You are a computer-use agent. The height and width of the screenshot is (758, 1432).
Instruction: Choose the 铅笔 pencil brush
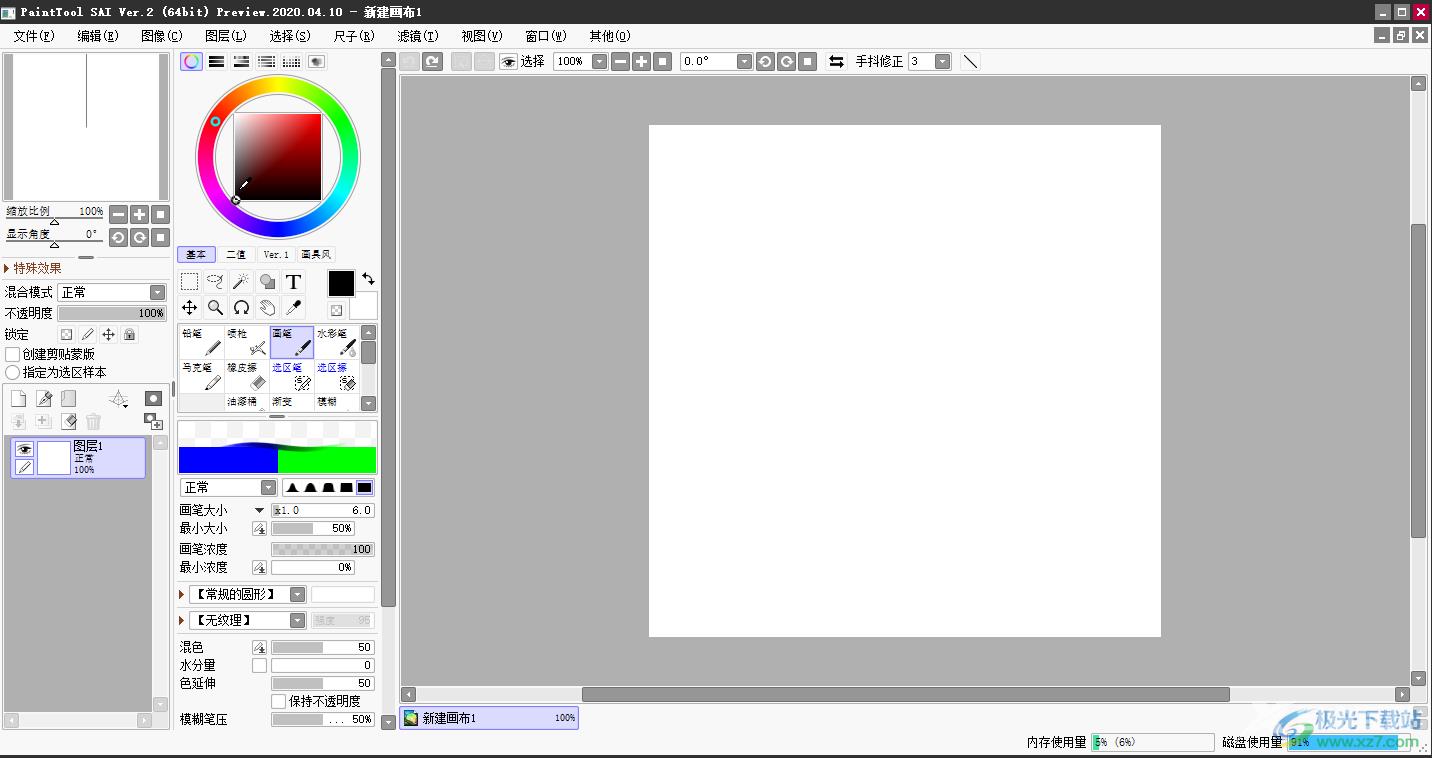click(201, 342)
